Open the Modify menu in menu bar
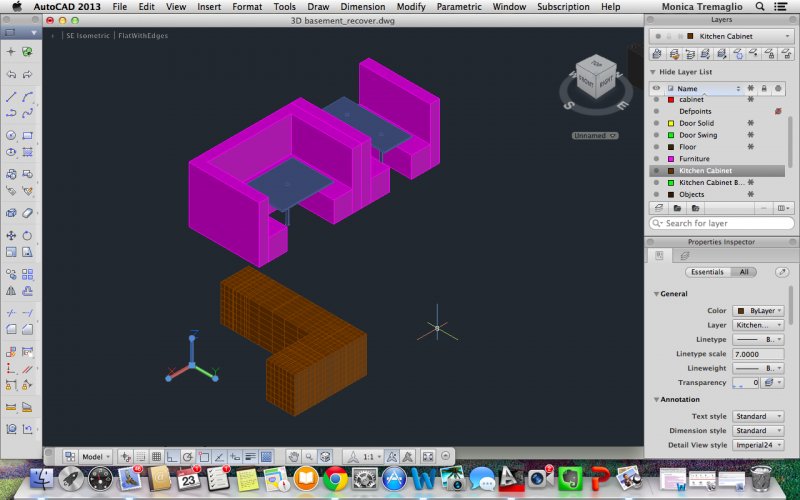This screenshot has width=800, height=500. tap(411, 6)
